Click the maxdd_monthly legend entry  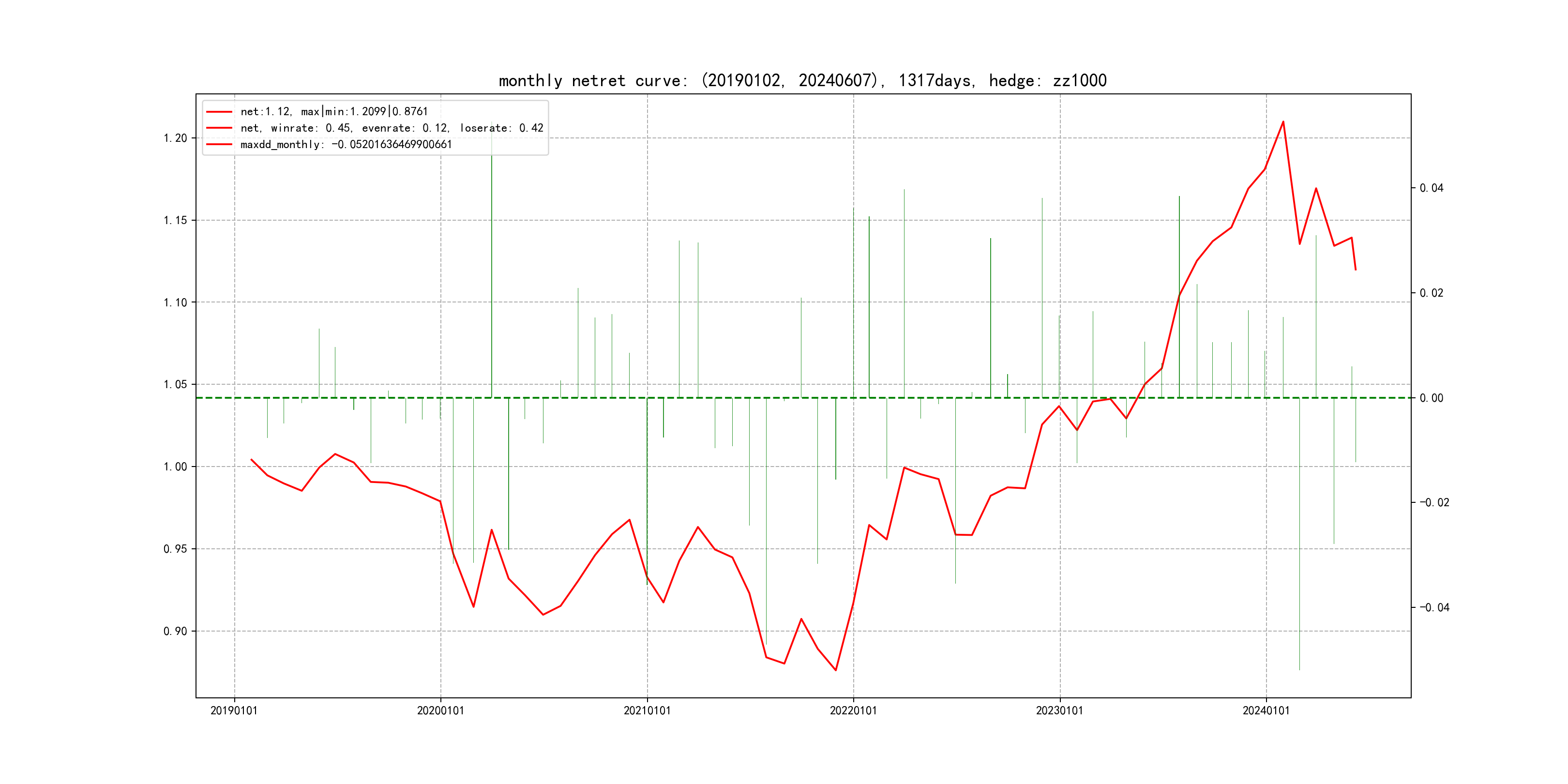tap(346, 144)
